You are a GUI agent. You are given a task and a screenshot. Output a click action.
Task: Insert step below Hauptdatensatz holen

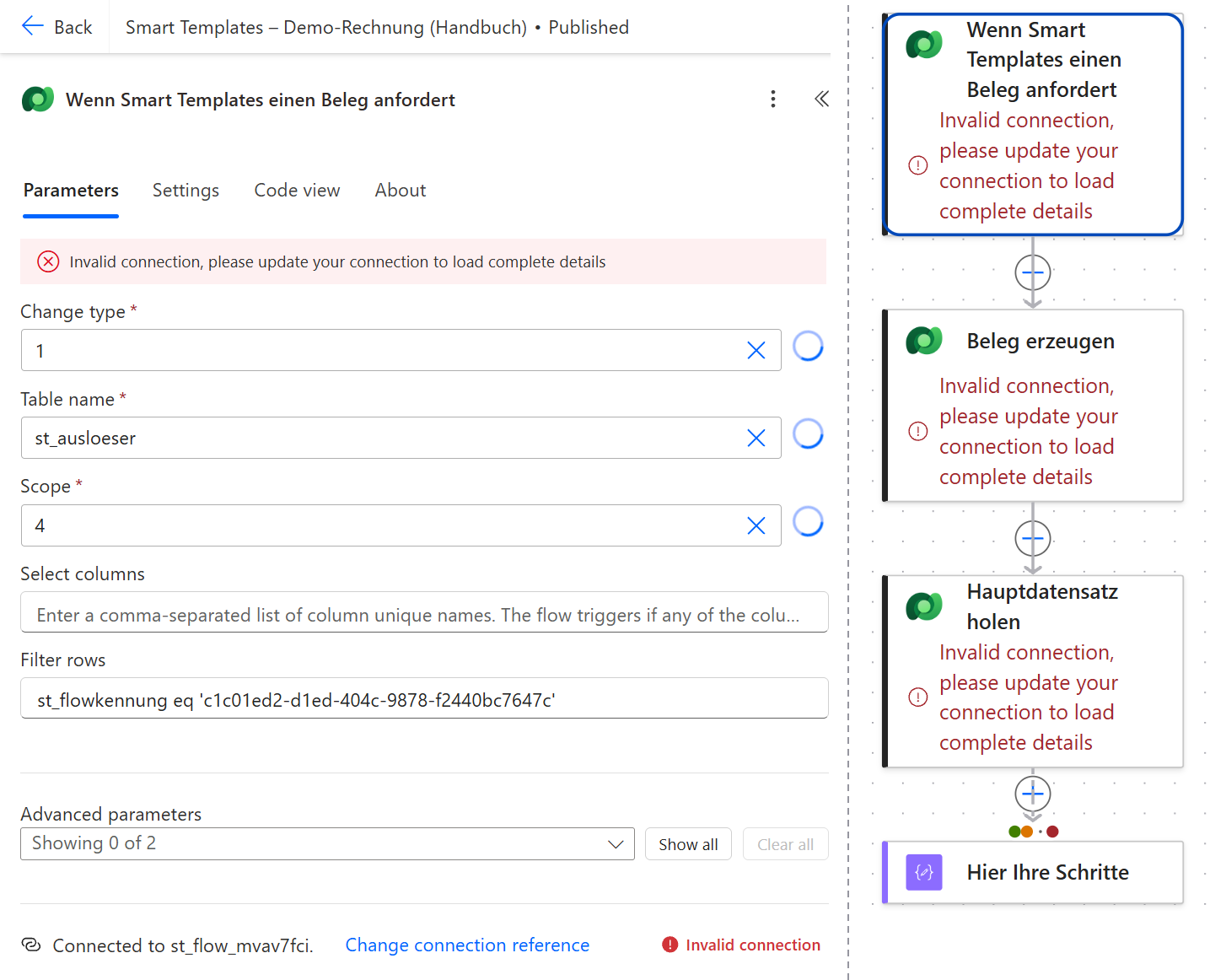point(1033,794)
